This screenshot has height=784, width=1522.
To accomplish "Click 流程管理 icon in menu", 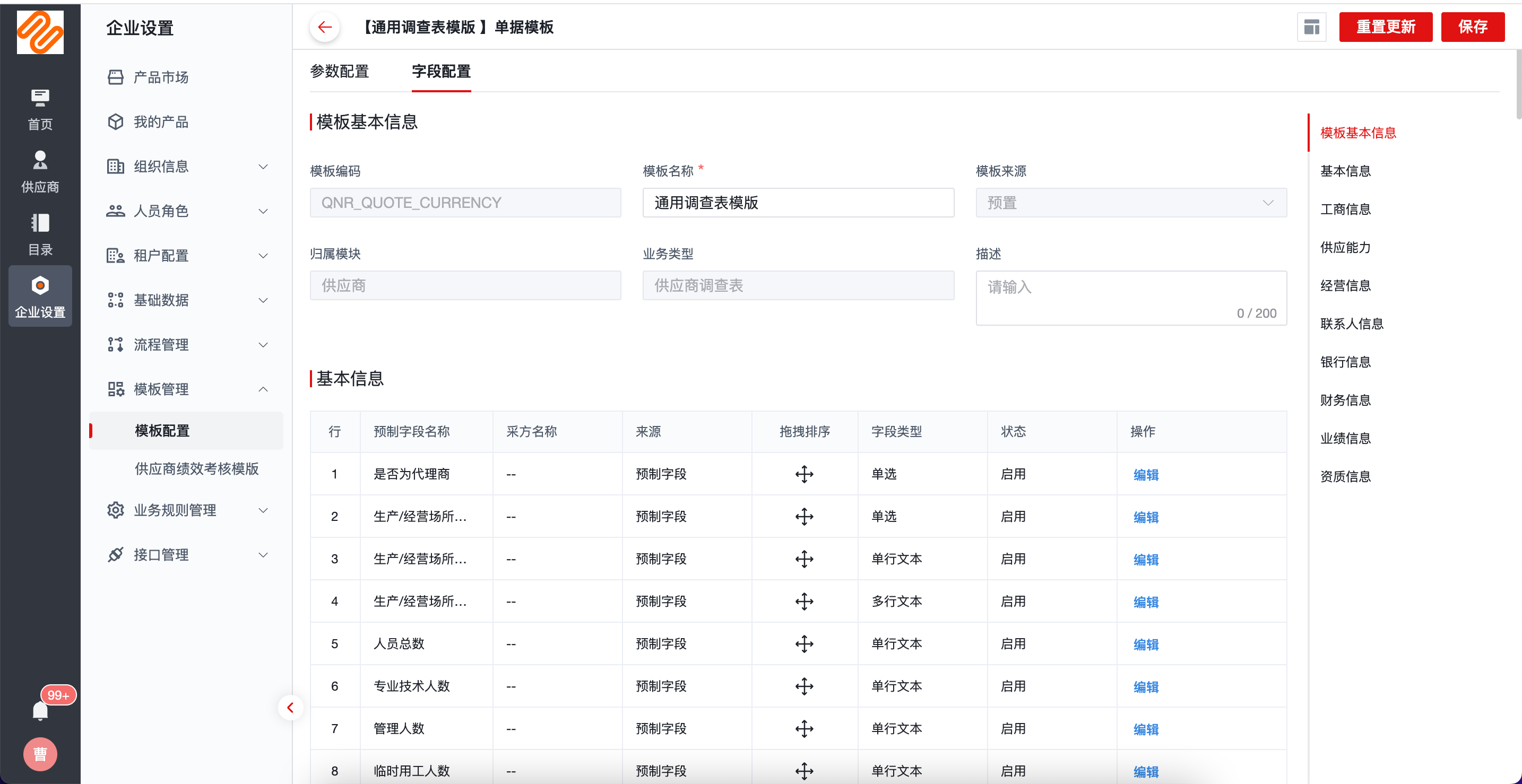I will click(x=116, y=345).
